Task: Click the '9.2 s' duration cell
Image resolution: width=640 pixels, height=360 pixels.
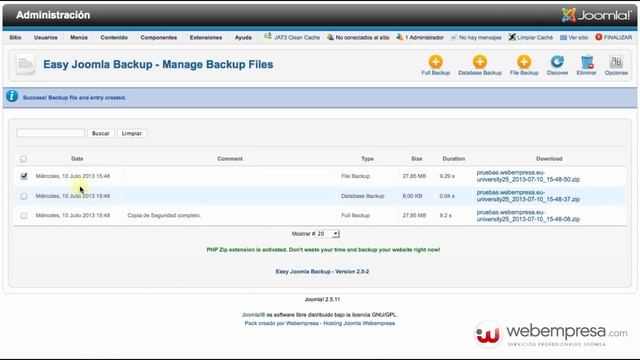Action: [445, 216]
